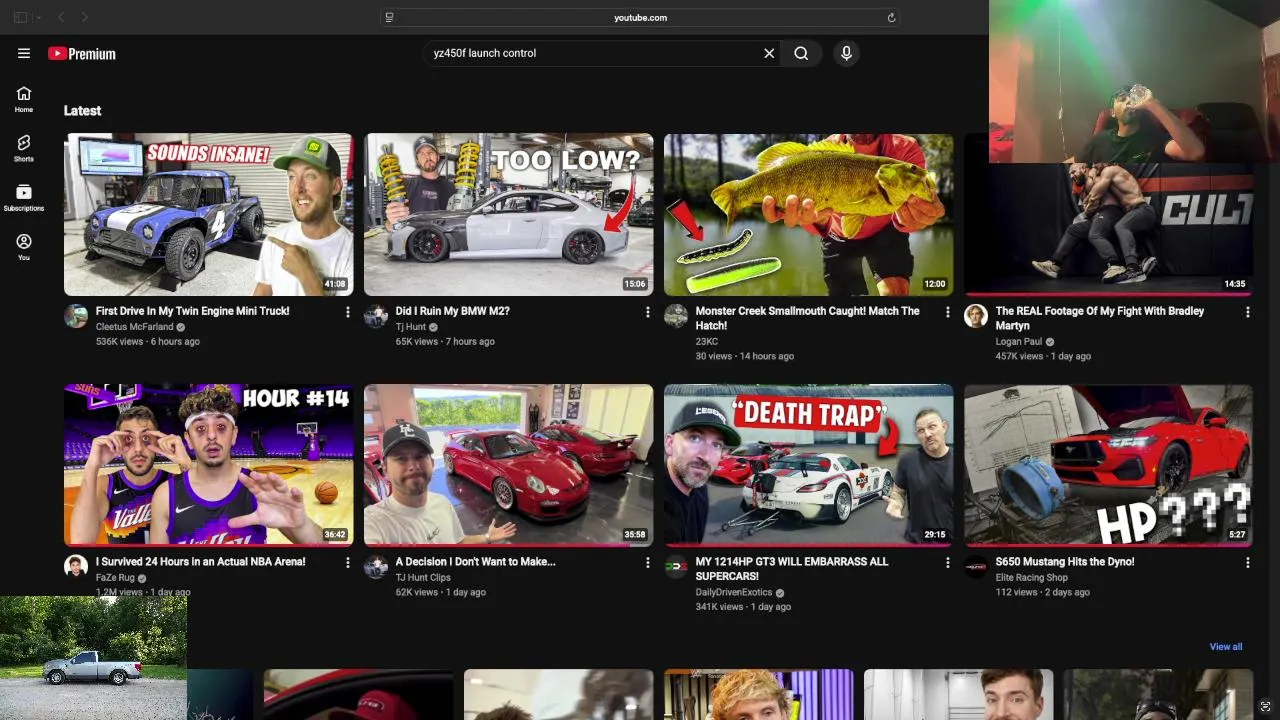This screenshot has width=1280, height=720.
Task: Click the Latest section heading
Action: click(x=82, y=111)
